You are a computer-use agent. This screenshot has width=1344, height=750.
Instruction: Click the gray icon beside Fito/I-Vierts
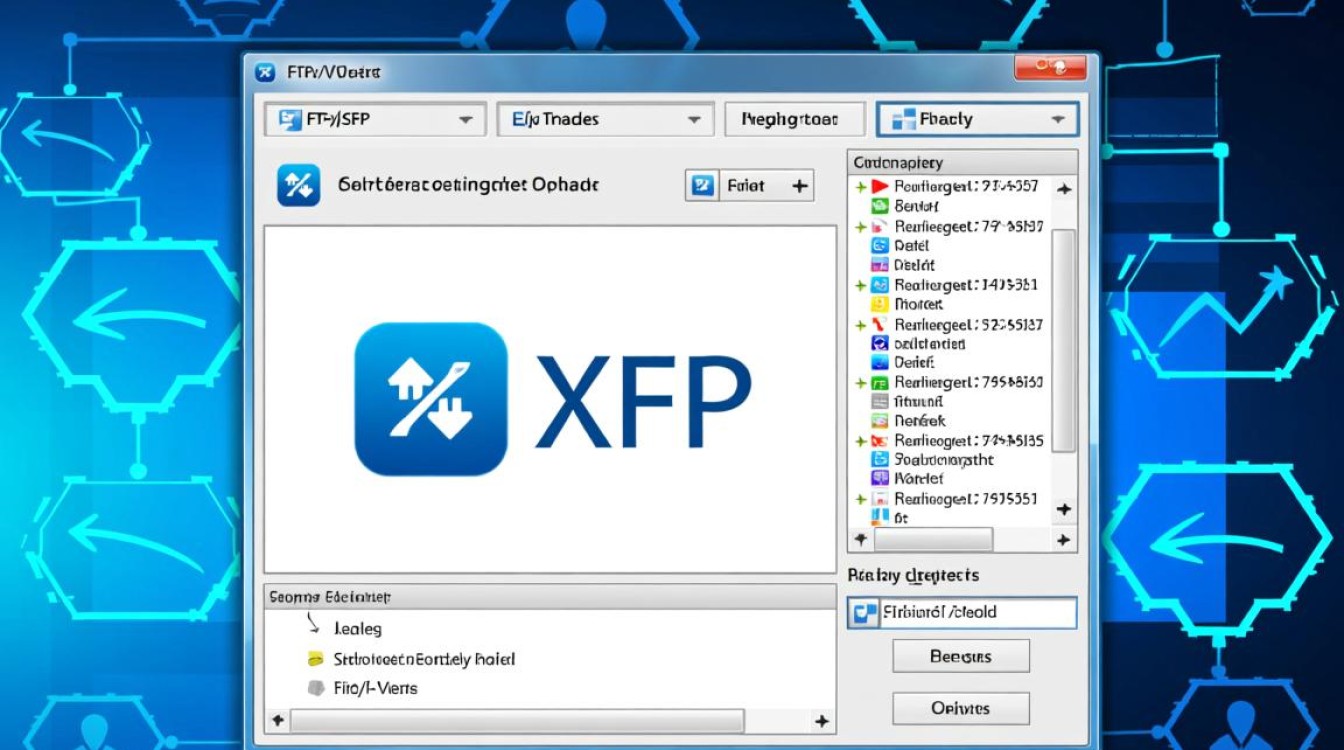[x=316, y=688]
